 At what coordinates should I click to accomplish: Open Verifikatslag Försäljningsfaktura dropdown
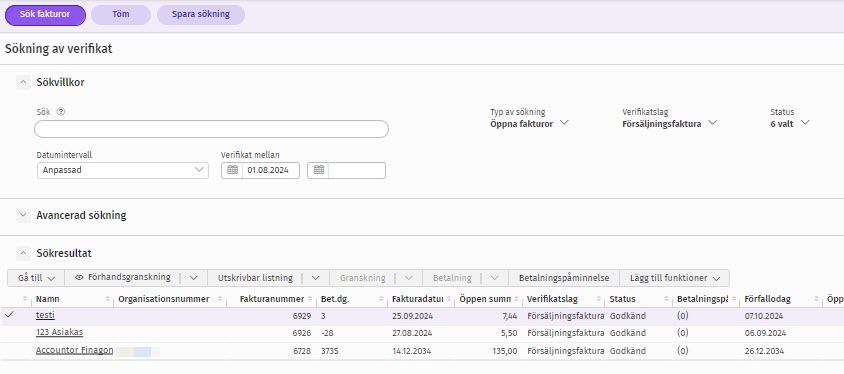point(670,124)
